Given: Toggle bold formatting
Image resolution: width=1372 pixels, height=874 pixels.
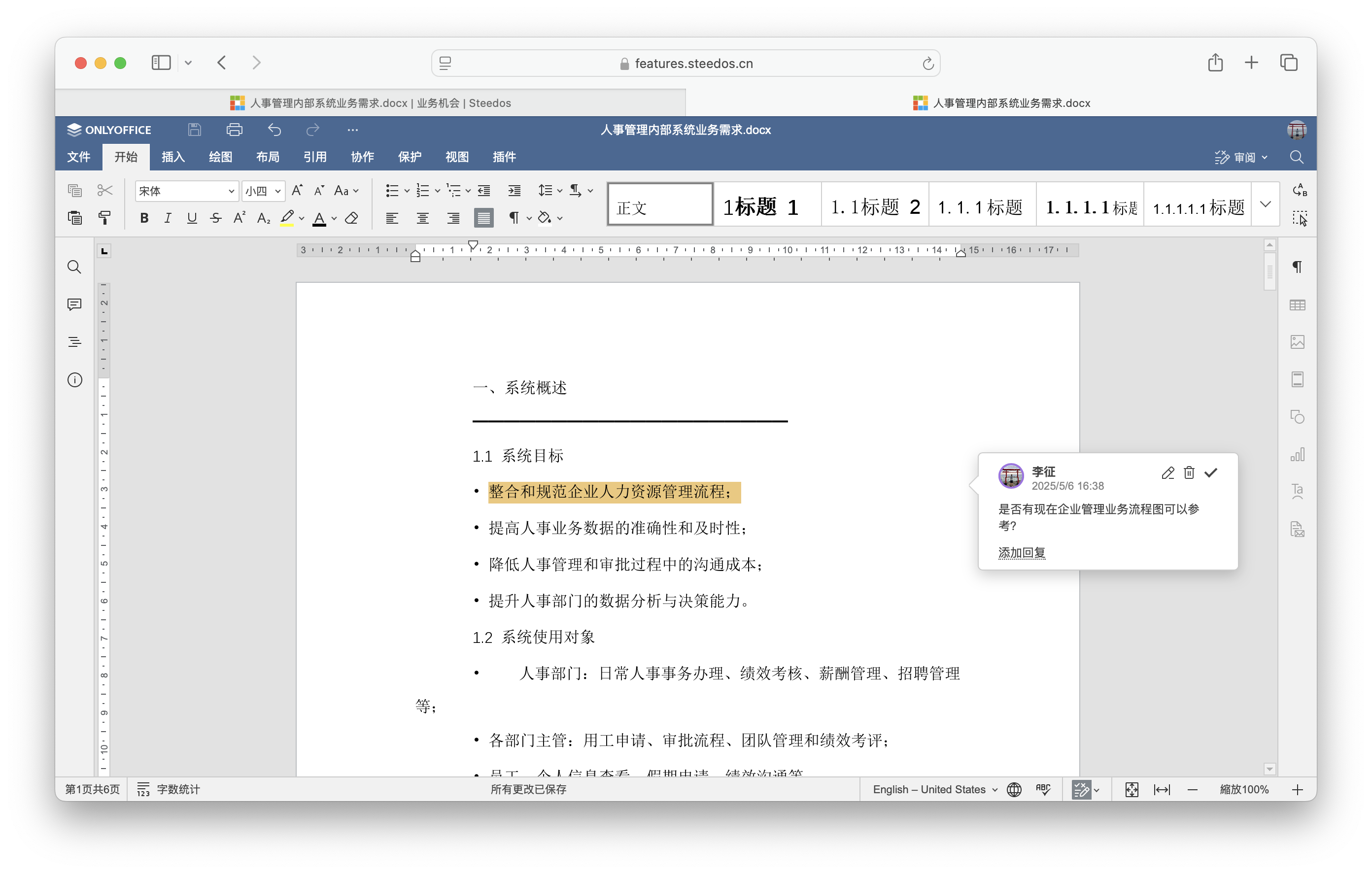Looking at the screenshot, I should click(144, 218).
